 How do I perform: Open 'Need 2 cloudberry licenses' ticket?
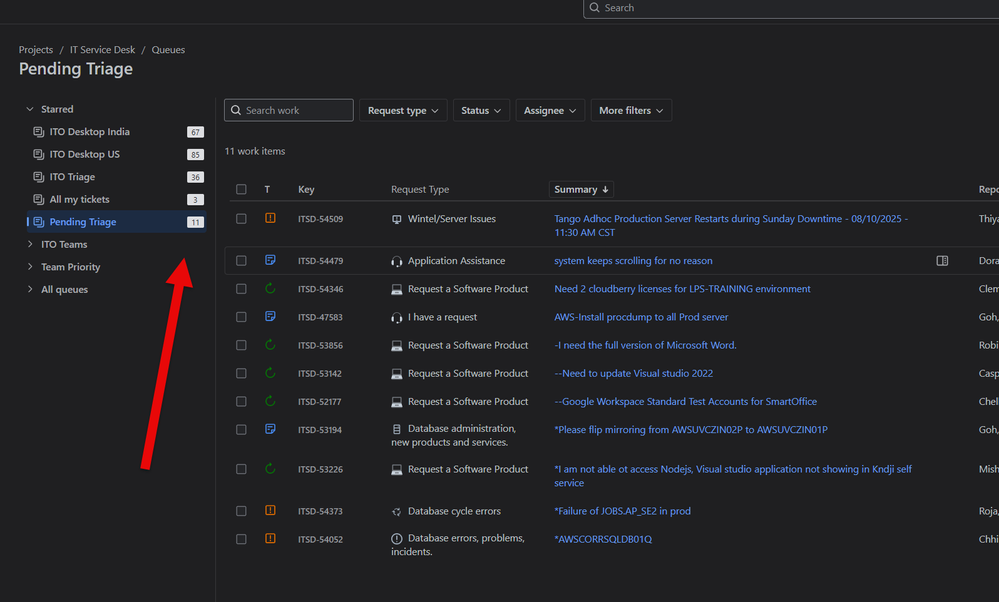[682, 289]
